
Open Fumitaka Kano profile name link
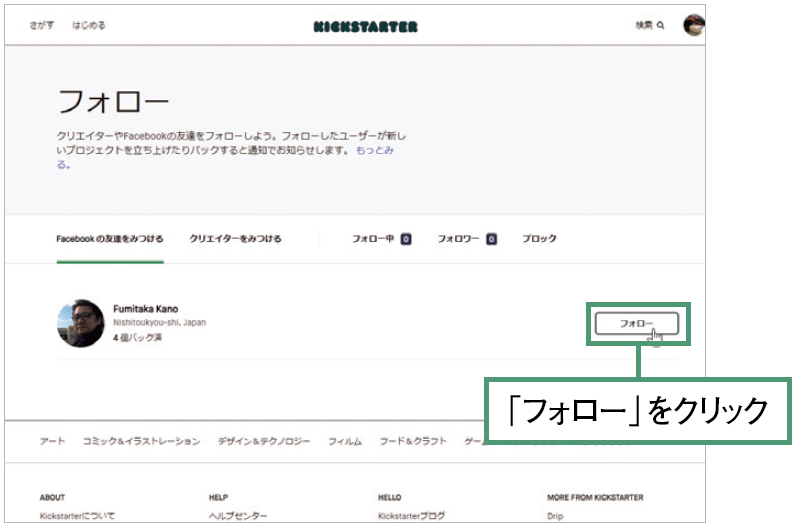point(145,309)
